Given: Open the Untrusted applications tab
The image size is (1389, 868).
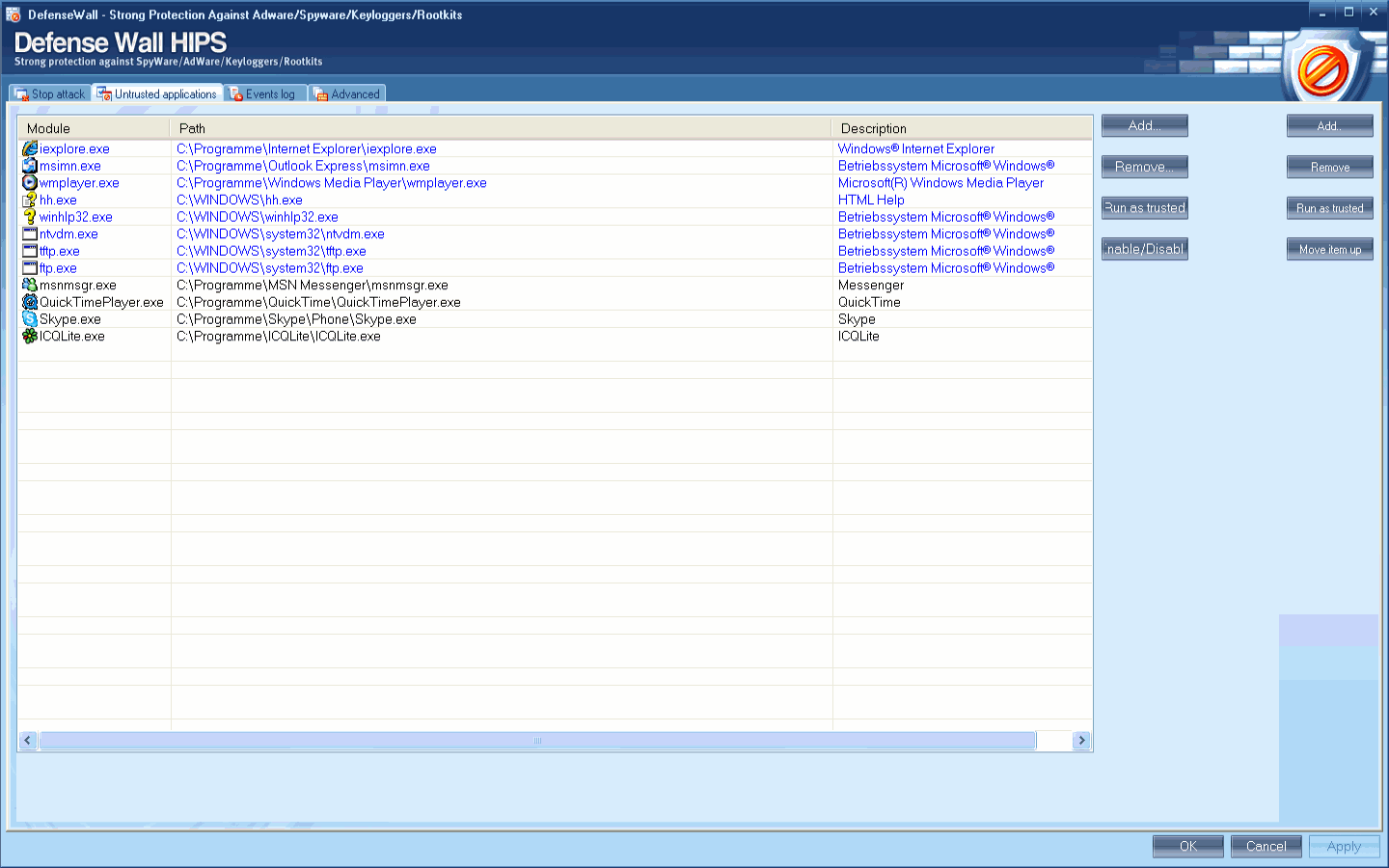Looking at the screenshot, I should [x=158, y=94].
